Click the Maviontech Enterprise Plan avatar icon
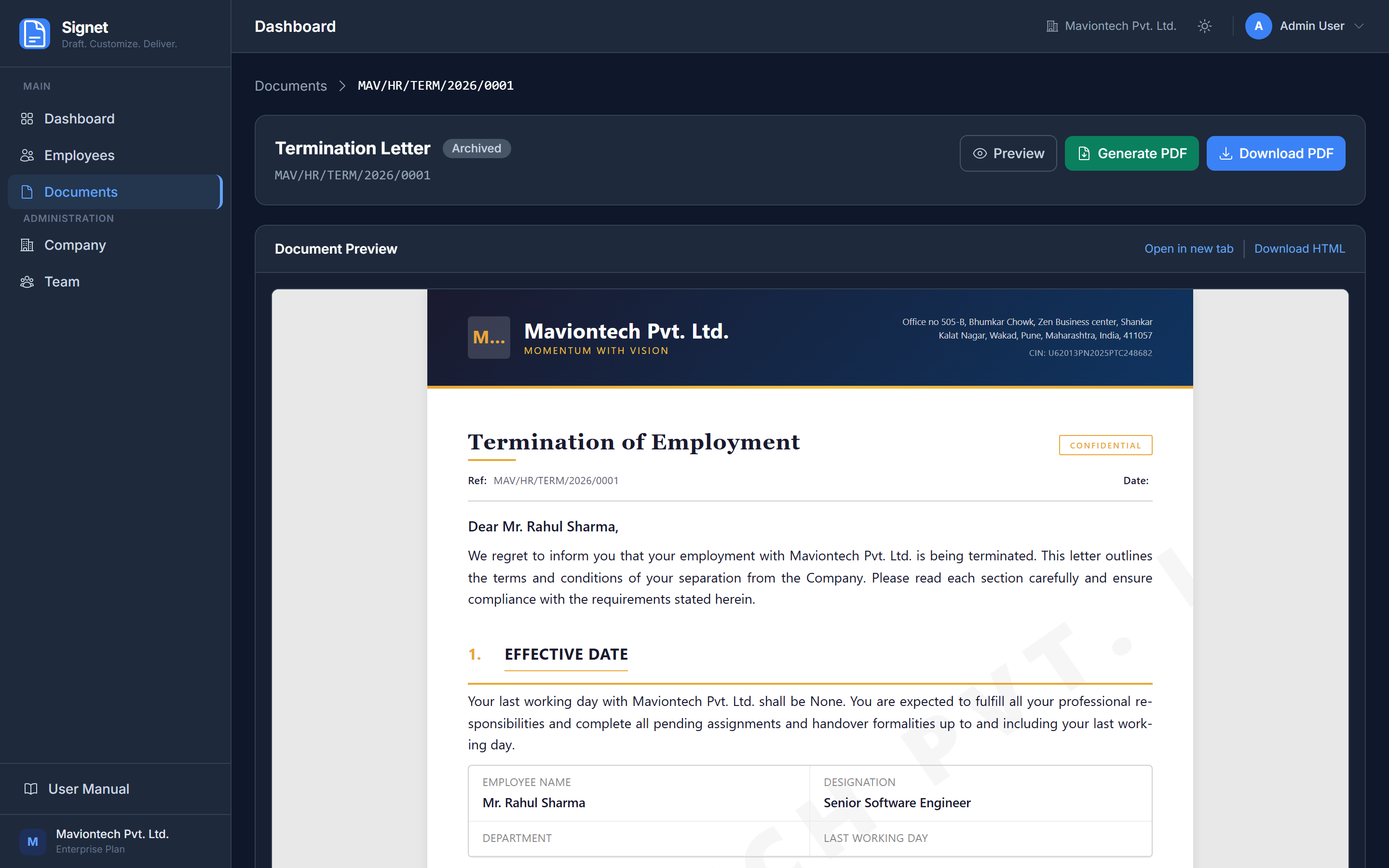Screen dimensions: 1389x868 [33, 841]
